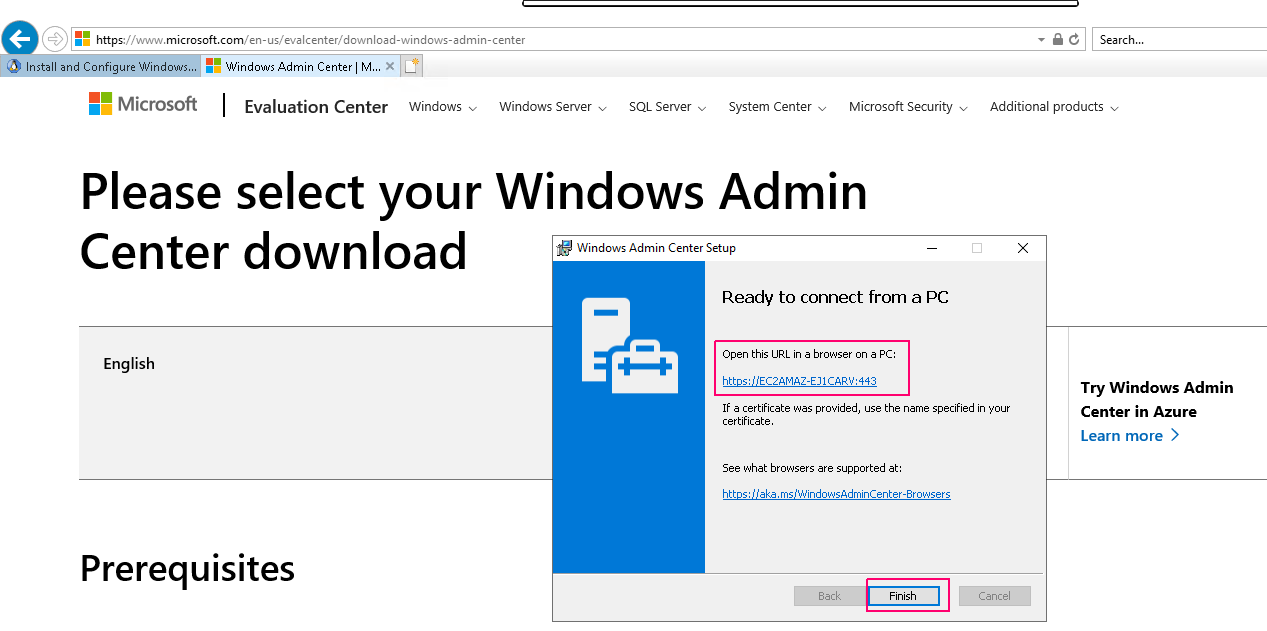Click the Microsoft logo in the page header

pyautogui.click(x=143, y=104)
